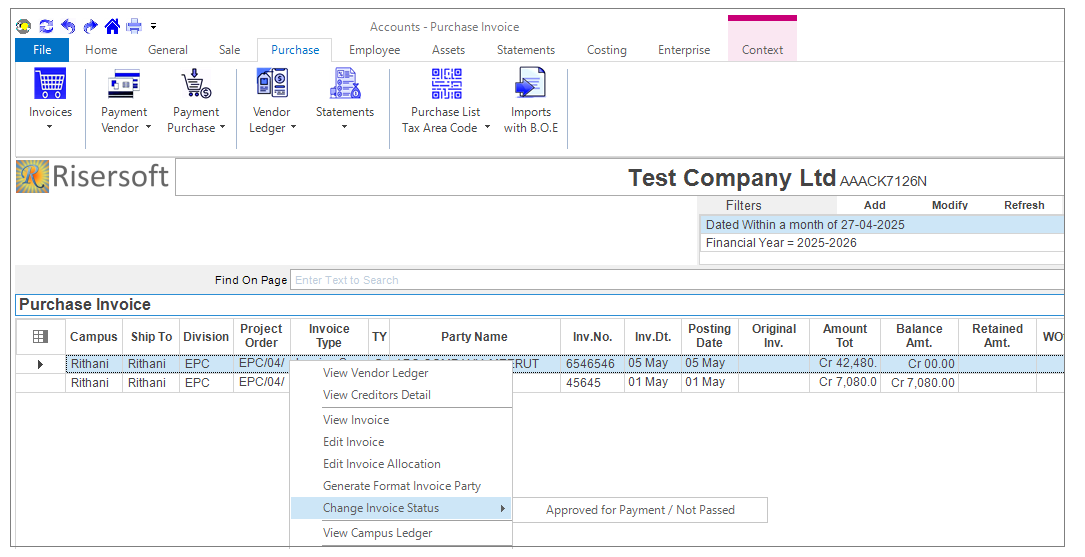1085x557 pixels.
Task: Click the grid column chooser icon
Action: click(x=40, y=337)
